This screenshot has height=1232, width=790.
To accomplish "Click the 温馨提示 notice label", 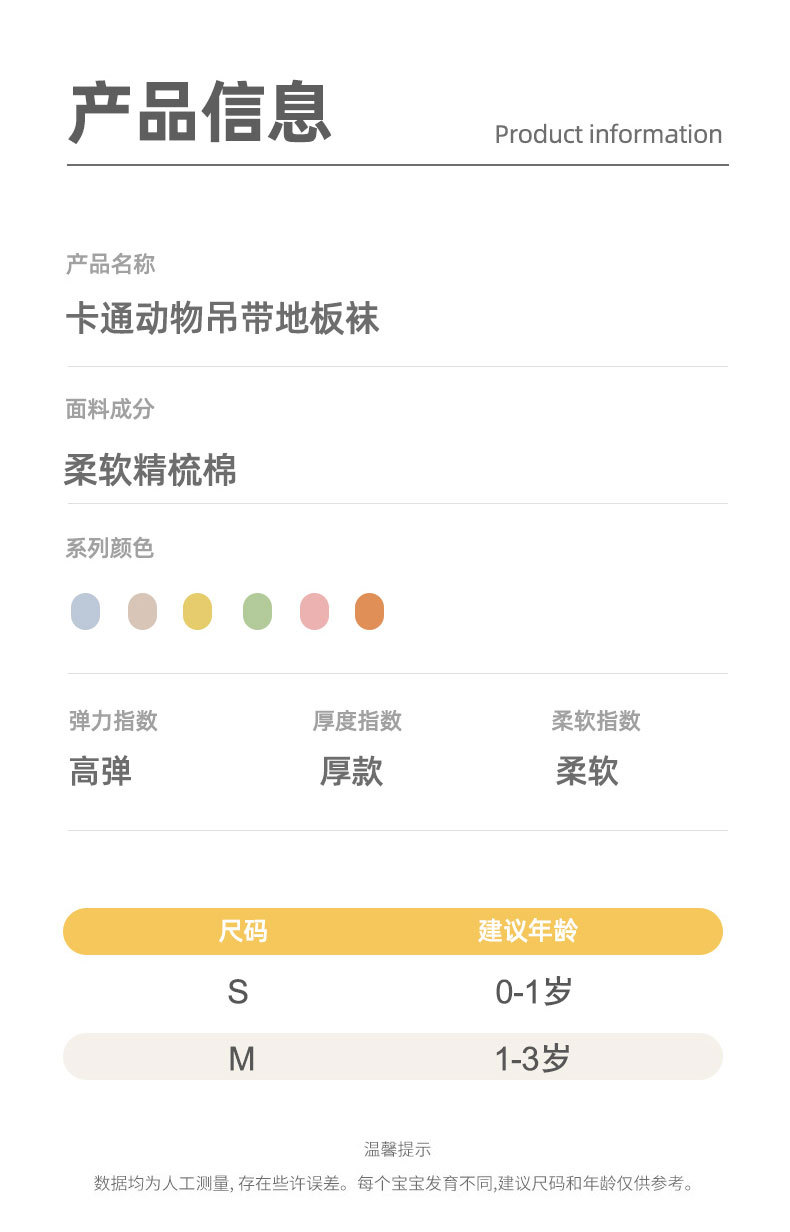I will coord(397,1150).
